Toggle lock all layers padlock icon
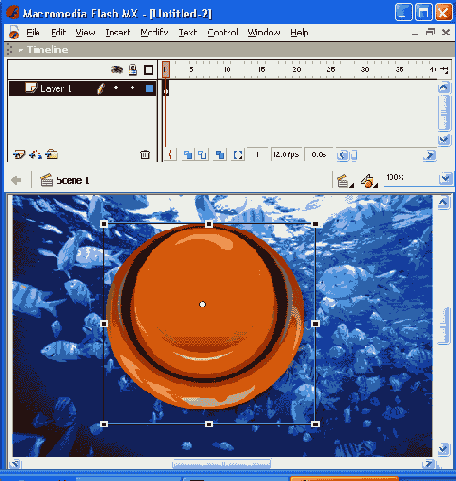The image size is (456, 481). click(133, 70)
